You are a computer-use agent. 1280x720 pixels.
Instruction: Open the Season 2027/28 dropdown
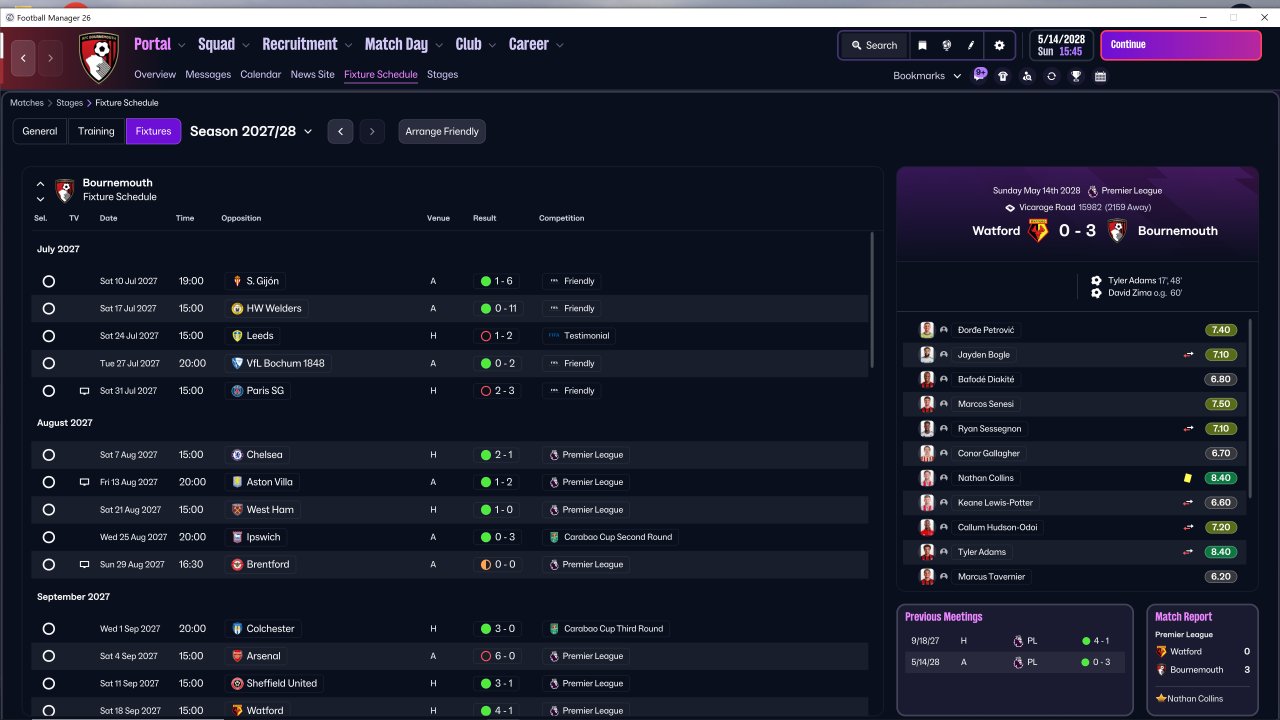click(x=251, y=131)
